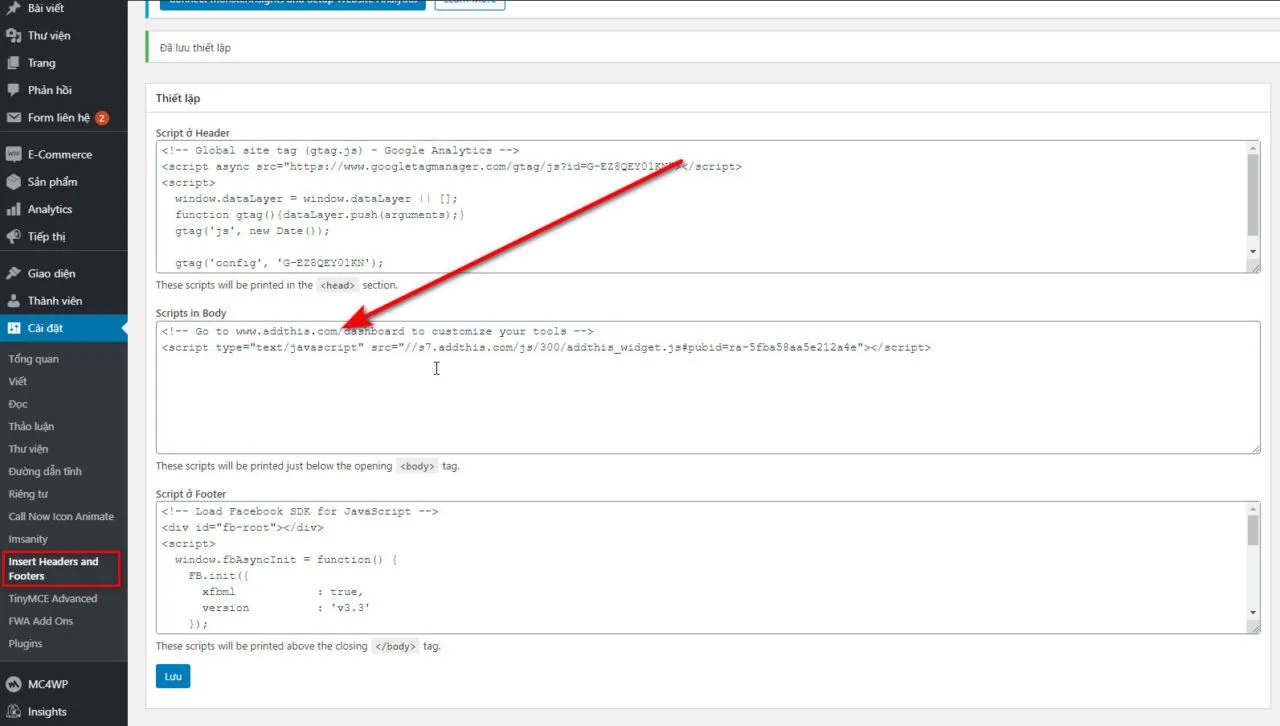Viewport: 1280px width, 726px height.
Task: Click the settings icon beside Cài đặt
Action: click(x=13, y=328)
